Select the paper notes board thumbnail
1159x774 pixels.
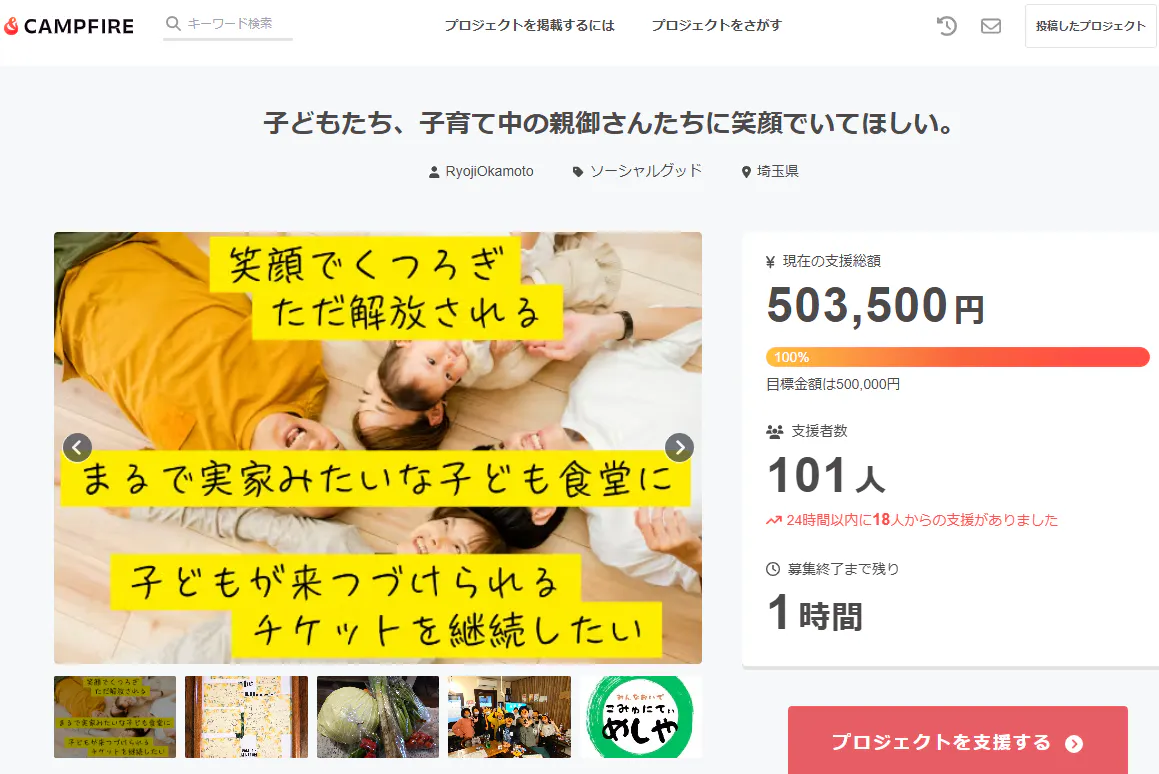pos(246,716)
